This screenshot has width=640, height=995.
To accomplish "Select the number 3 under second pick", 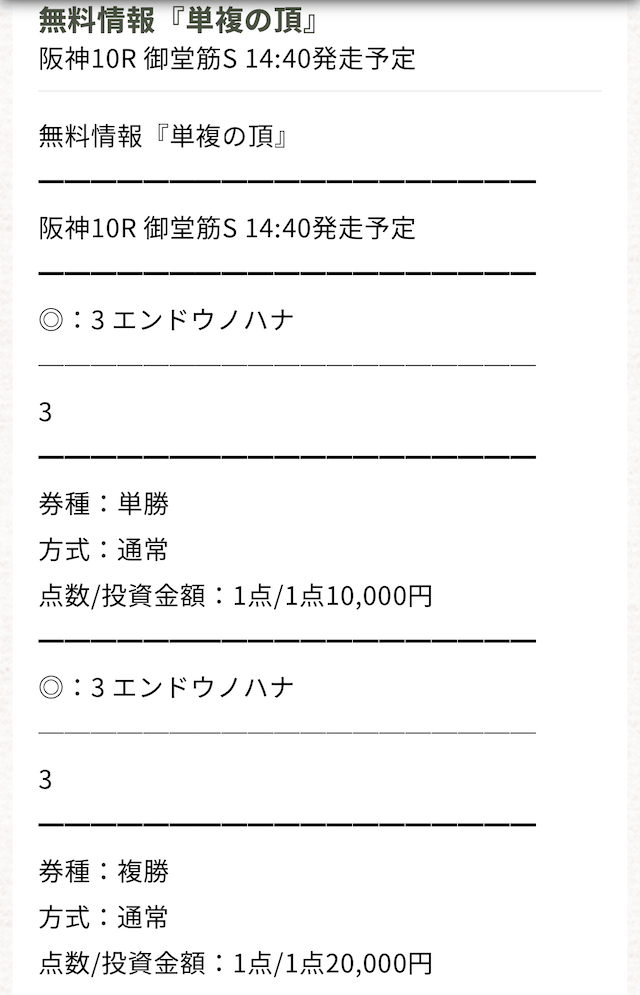I will (45, 780).
